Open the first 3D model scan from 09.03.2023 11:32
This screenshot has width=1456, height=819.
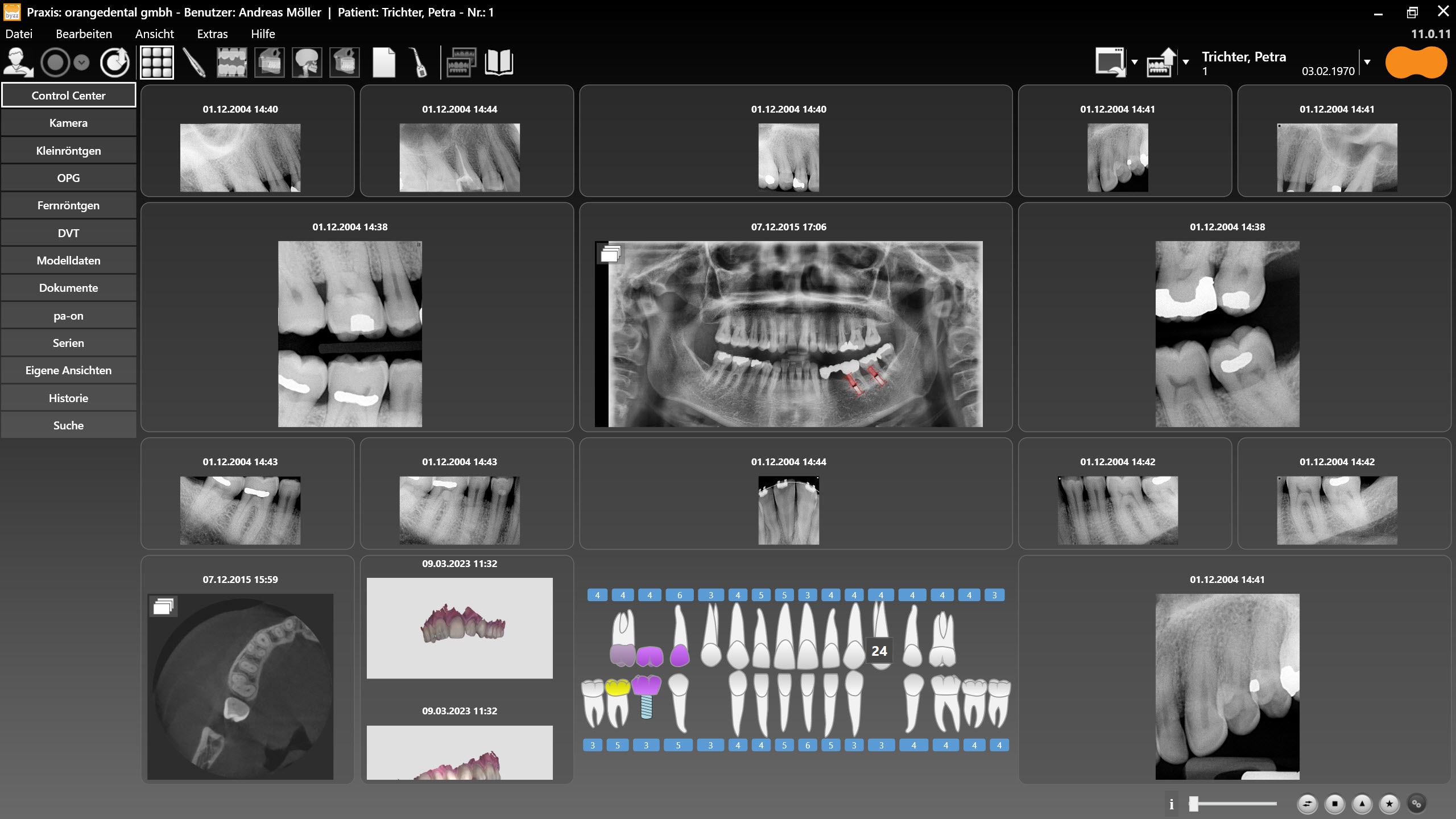tap(460, 628)
